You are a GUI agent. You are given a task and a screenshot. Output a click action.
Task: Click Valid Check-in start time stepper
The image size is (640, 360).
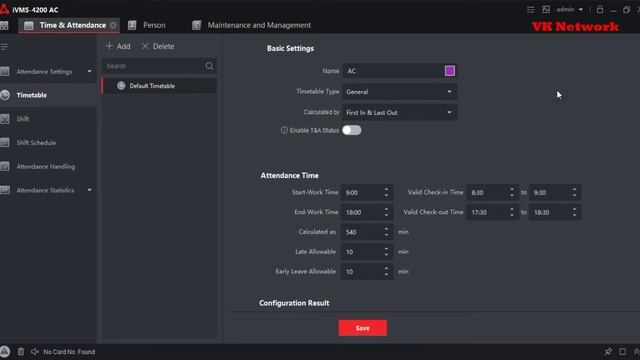tap(511, 192)
